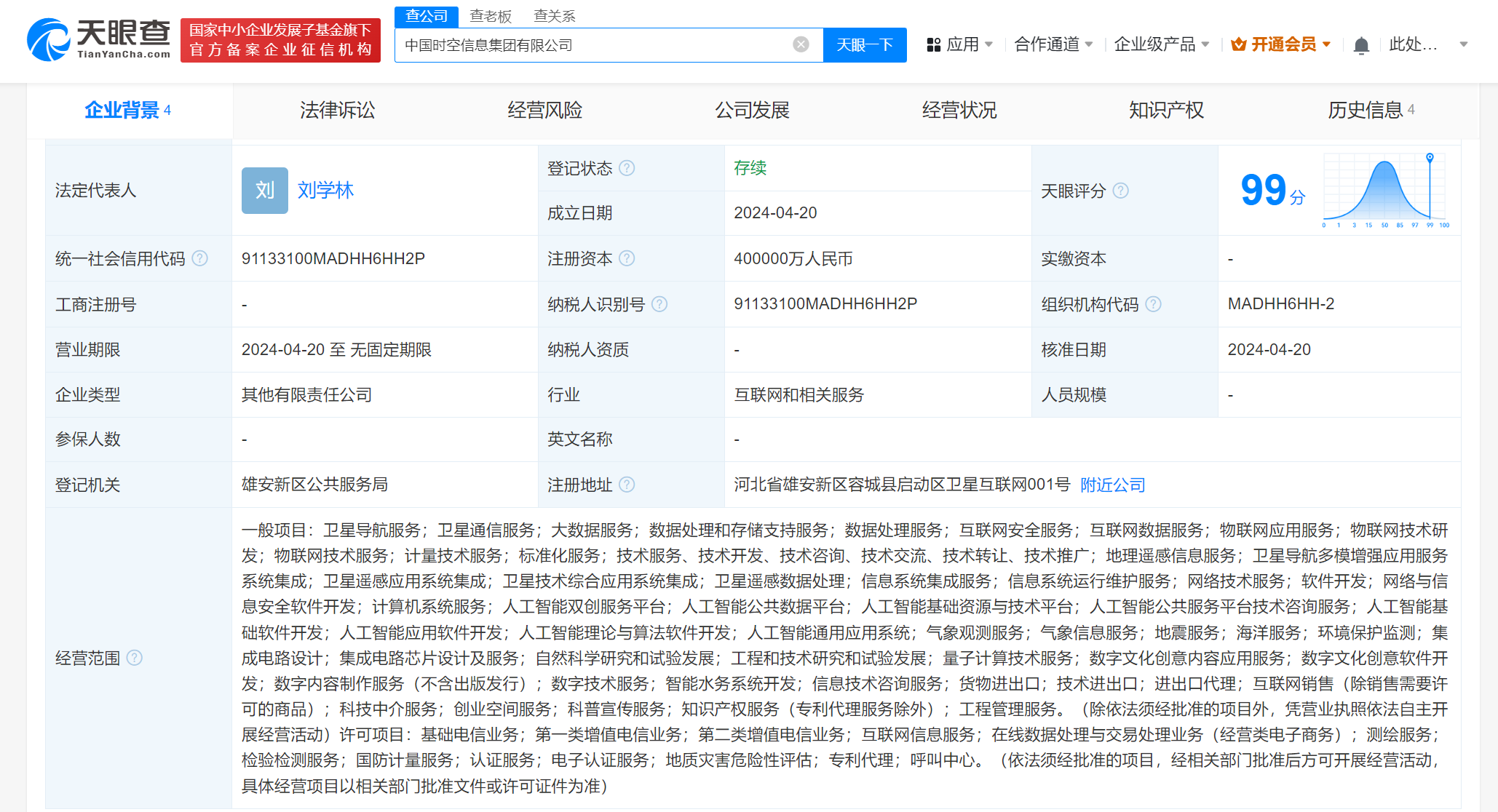1498x812 pixels.
Task: Click the help icon next to 注册资本
Action: (627, 258)
